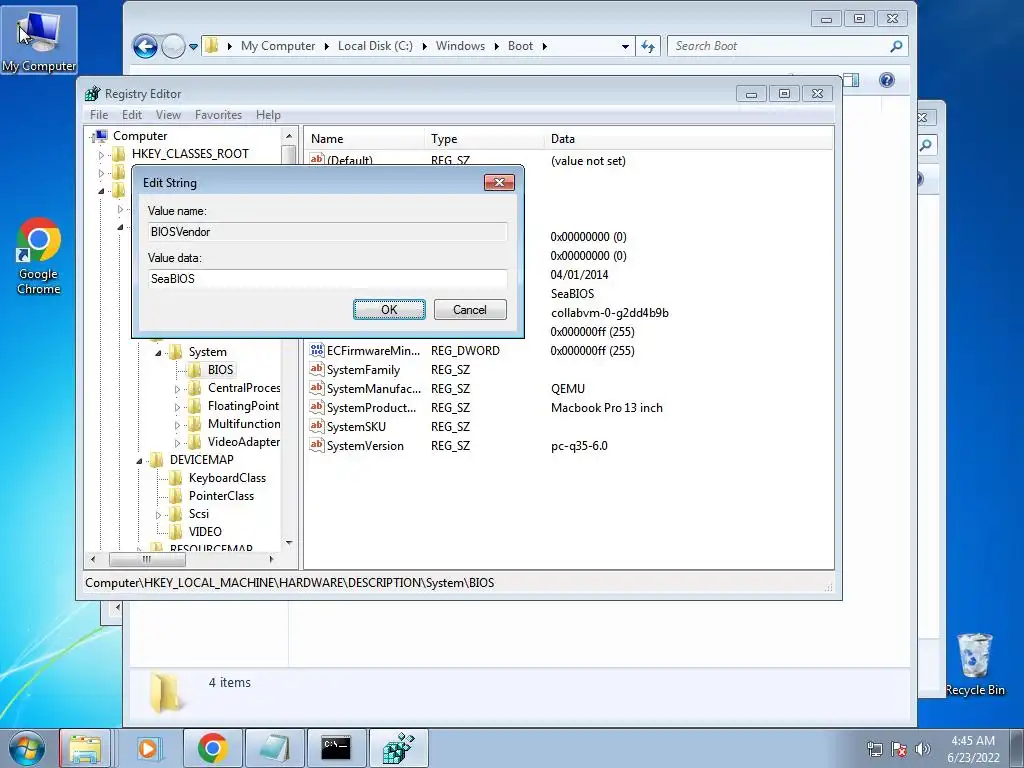1024x768 pixels.
Task: Click the BIOS folder icon in tree
Action: tap(195, 370)
